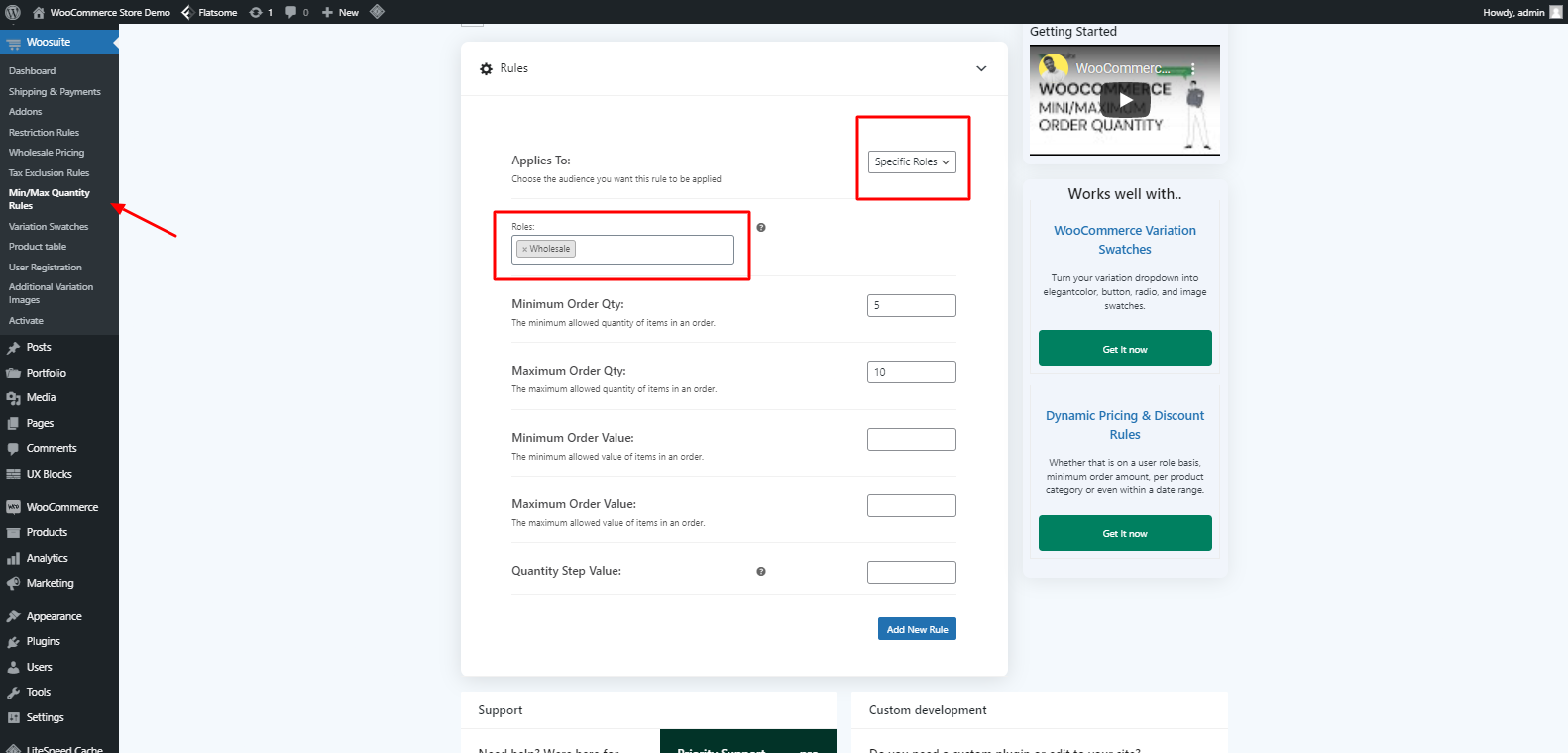Click the Quantity Step Value field
The width and height of the screenshot is (1568, 753).
point(912,572)
